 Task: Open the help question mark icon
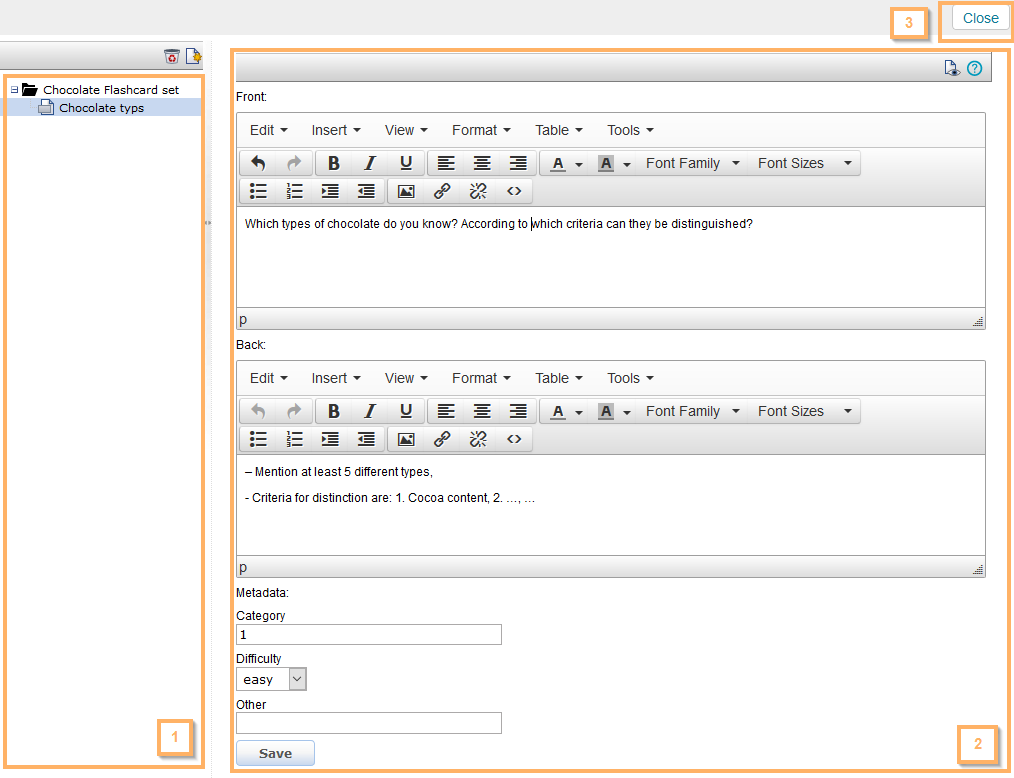(x=974, y=68)
